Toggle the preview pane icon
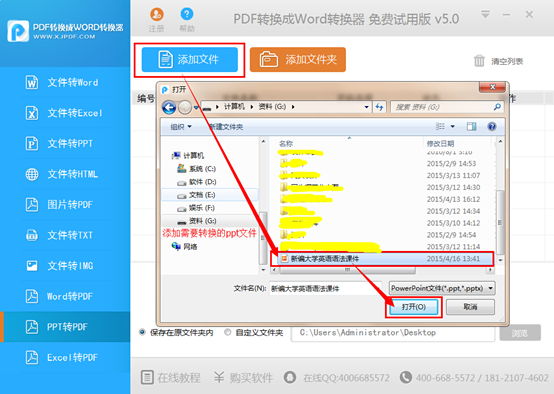554x394 pixels. coord(471,127)
